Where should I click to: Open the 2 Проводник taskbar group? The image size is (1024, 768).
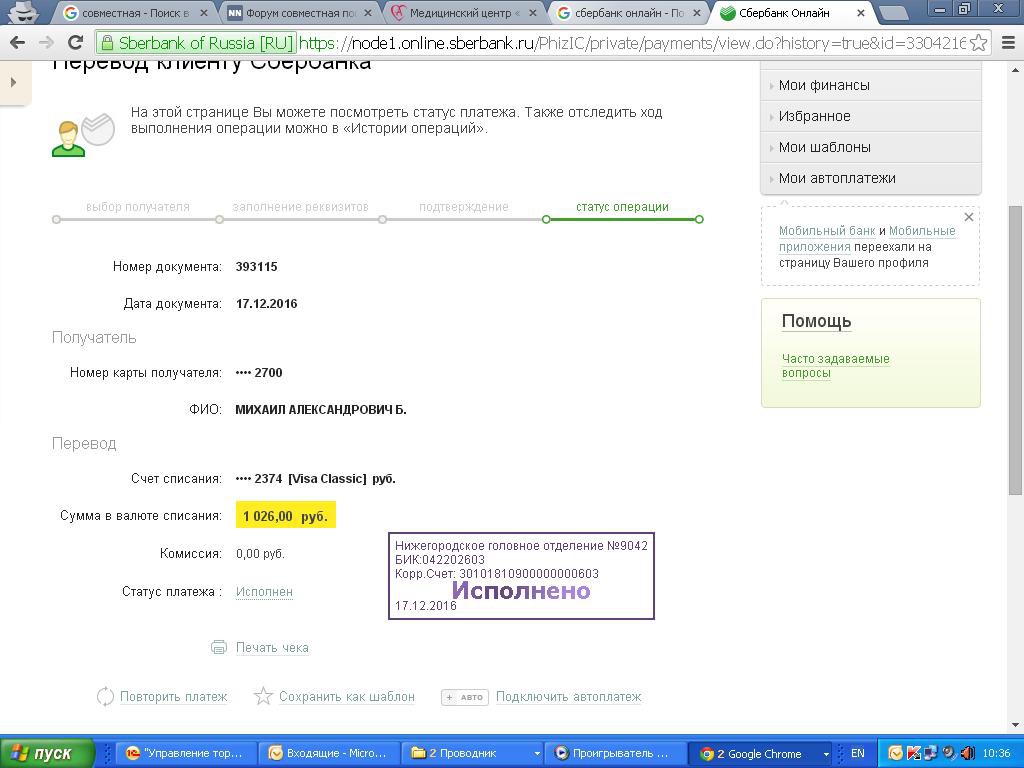point(473,753)
